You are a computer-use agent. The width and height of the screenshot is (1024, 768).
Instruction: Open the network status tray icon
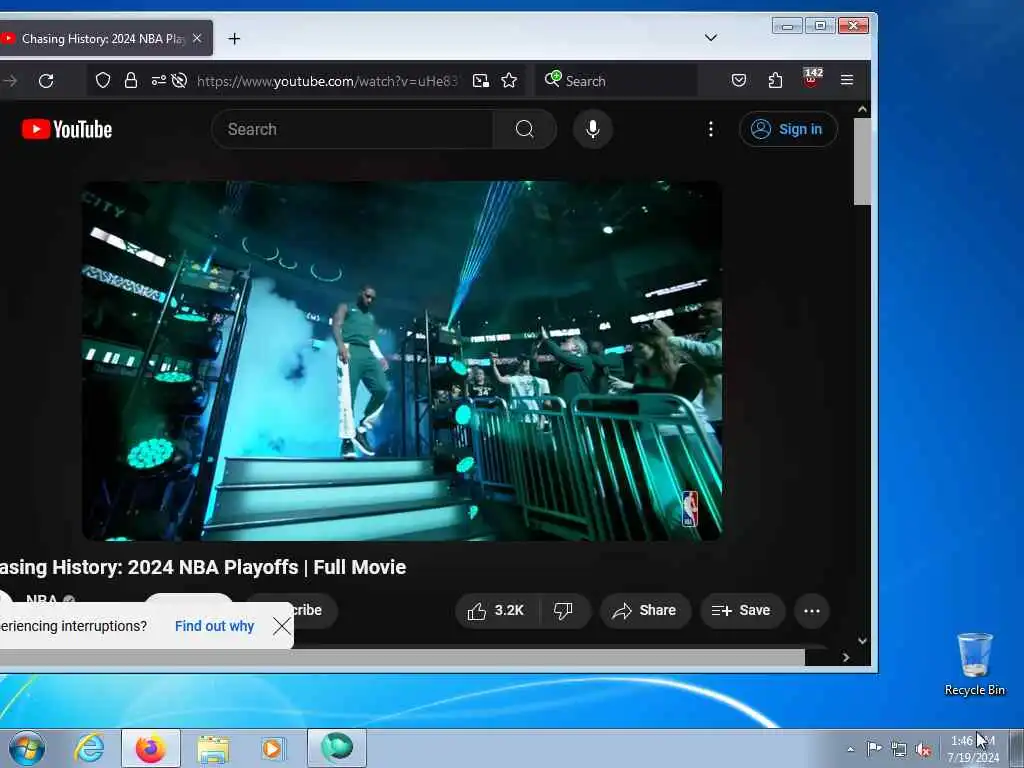(x=899, y=750)
